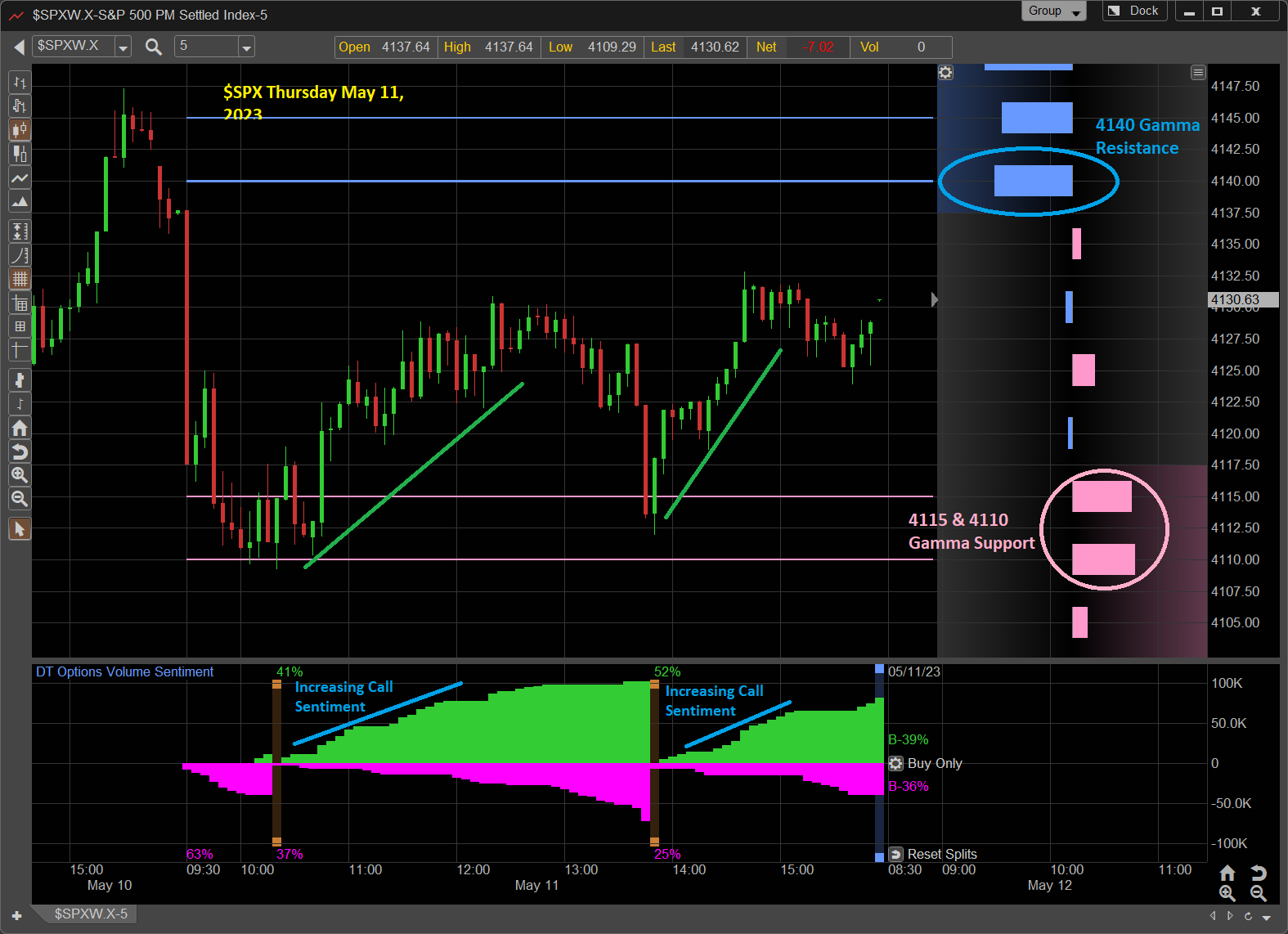Open the Group dropdown button
1288x934 pixels.
tap(1053, 11)
